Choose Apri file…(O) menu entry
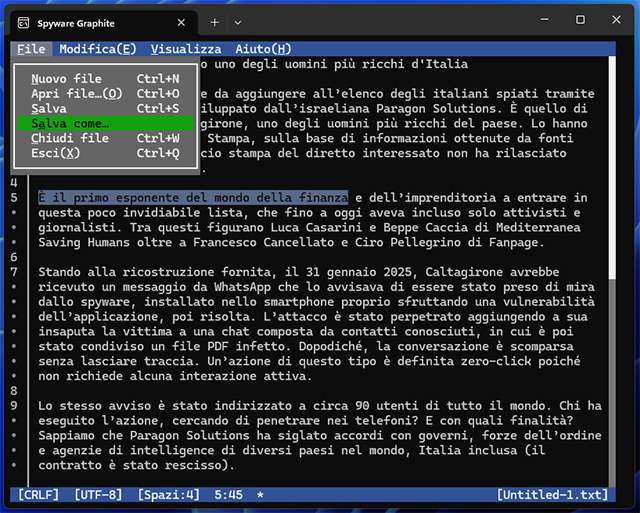Viewport: 640px width, 513px height. tap(105, 93)
